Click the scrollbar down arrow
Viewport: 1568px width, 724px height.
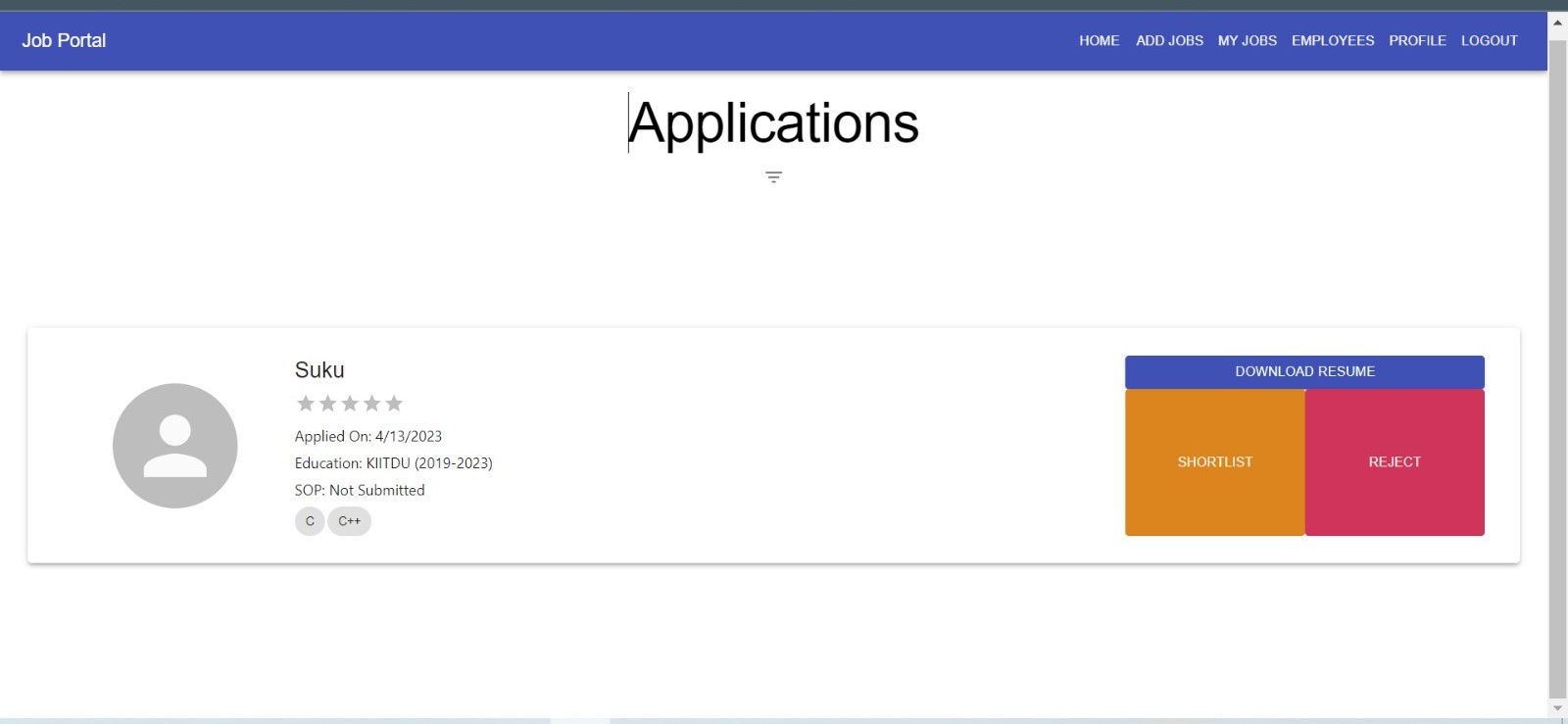coord(1557,708)
